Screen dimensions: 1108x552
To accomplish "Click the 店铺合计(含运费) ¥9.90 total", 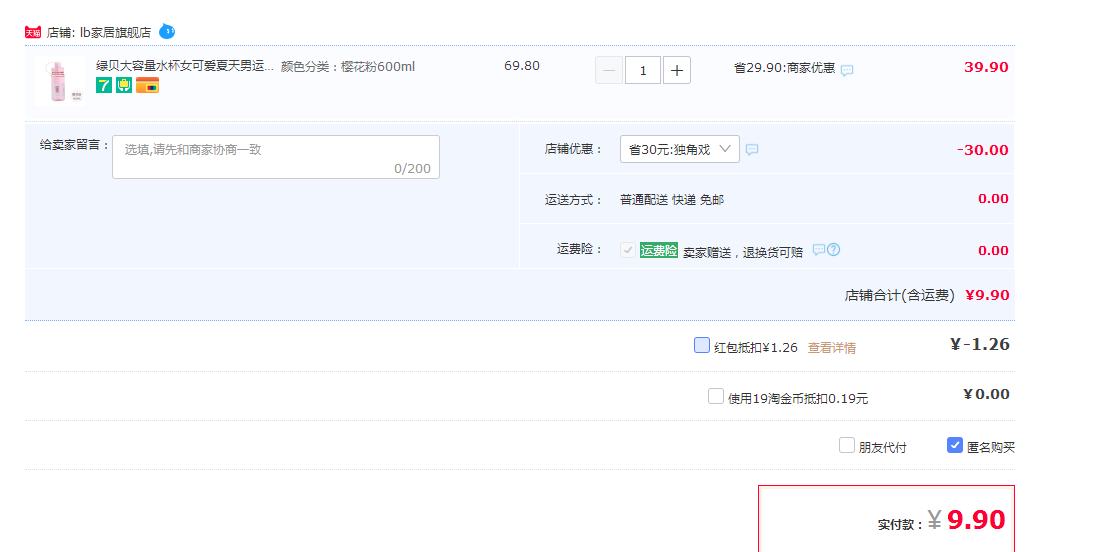I will click(926, 295).
